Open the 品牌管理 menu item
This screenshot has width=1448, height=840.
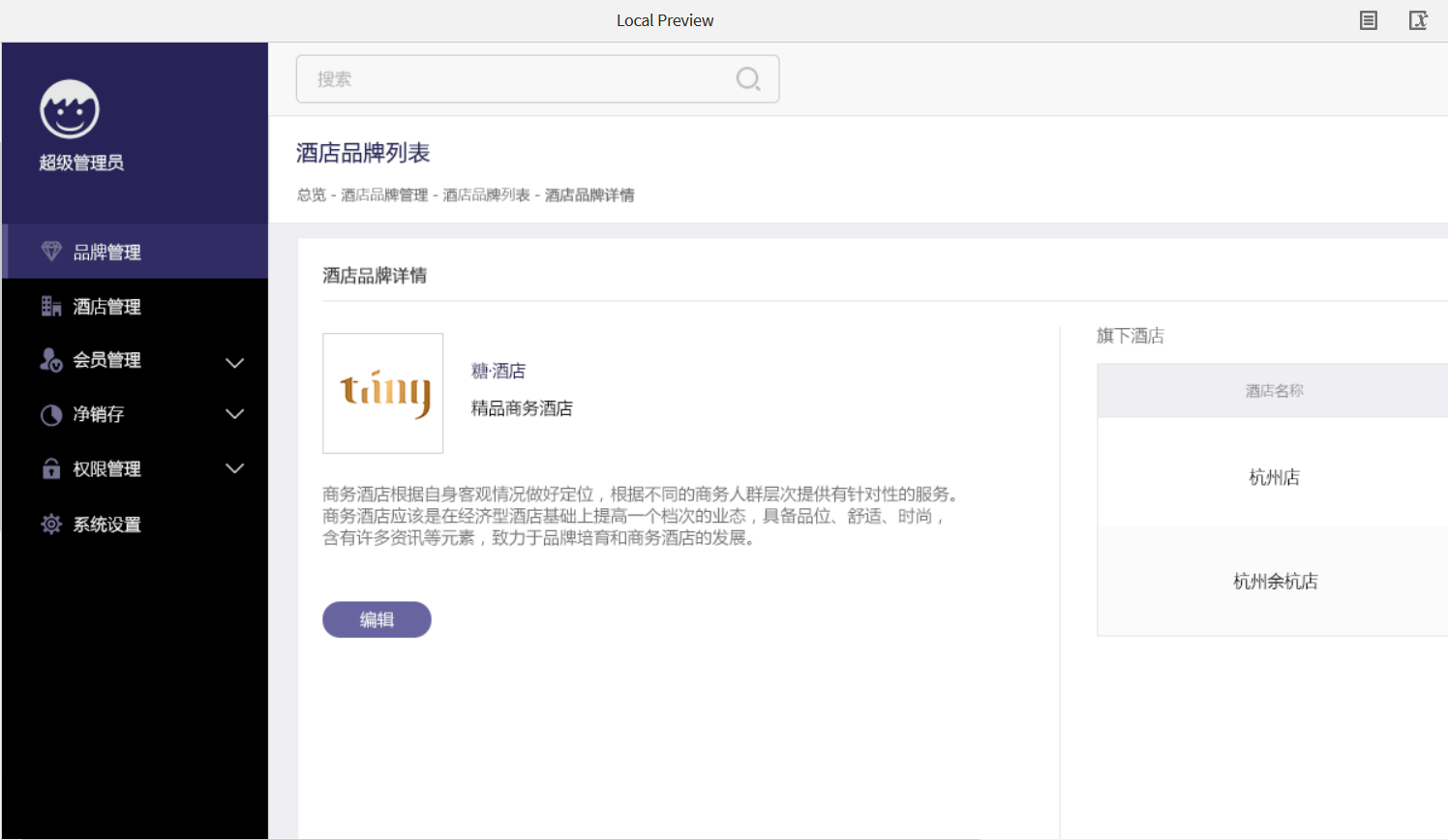point(136,252)
